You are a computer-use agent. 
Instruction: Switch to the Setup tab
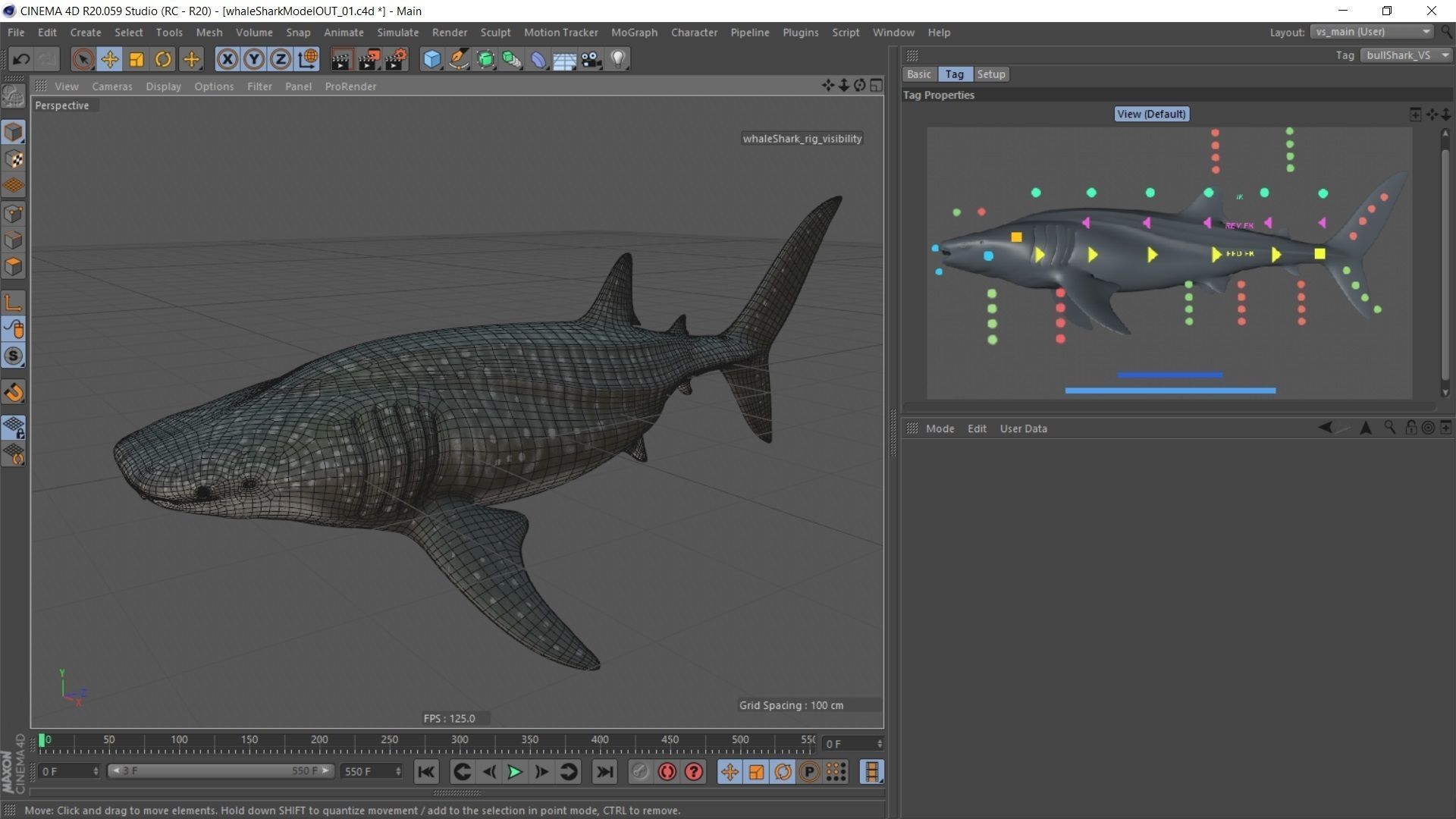[990, 74]
